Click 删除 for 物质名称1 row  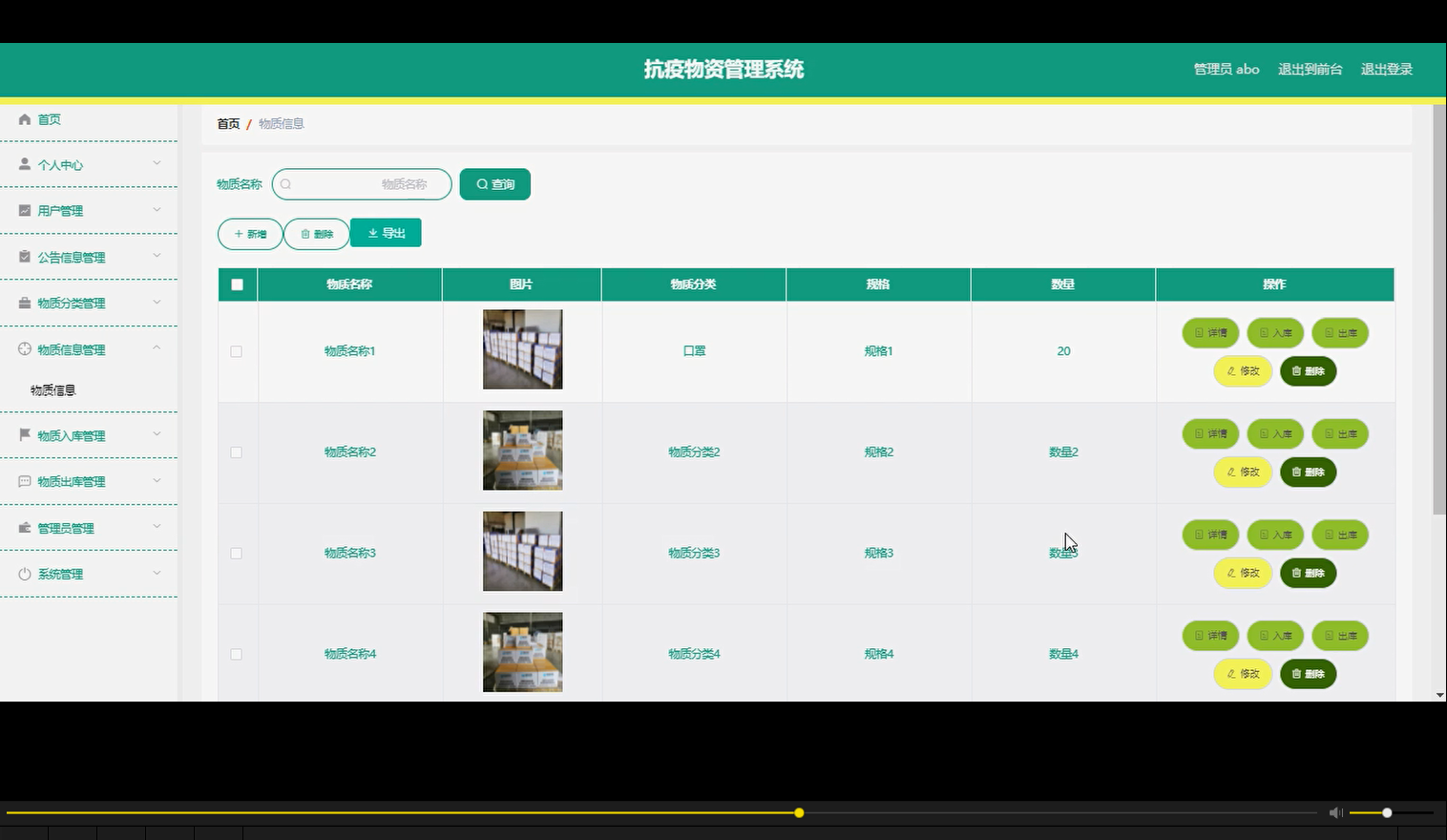[x=1308, y=371]
